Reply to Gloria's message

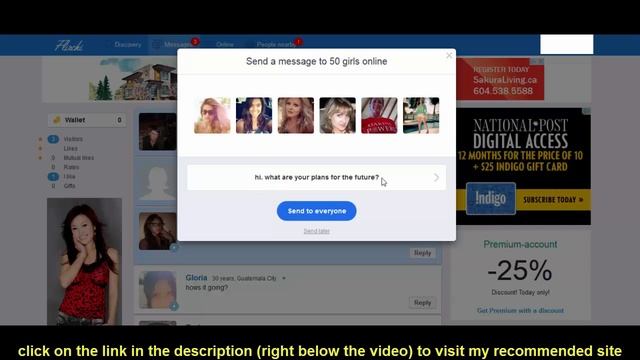(422, 303)
